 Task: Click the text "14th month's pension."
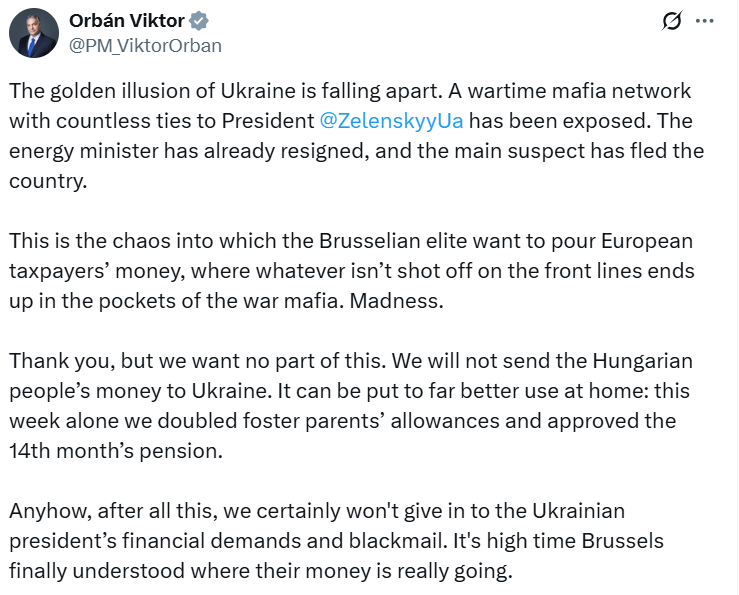(115, 450)
